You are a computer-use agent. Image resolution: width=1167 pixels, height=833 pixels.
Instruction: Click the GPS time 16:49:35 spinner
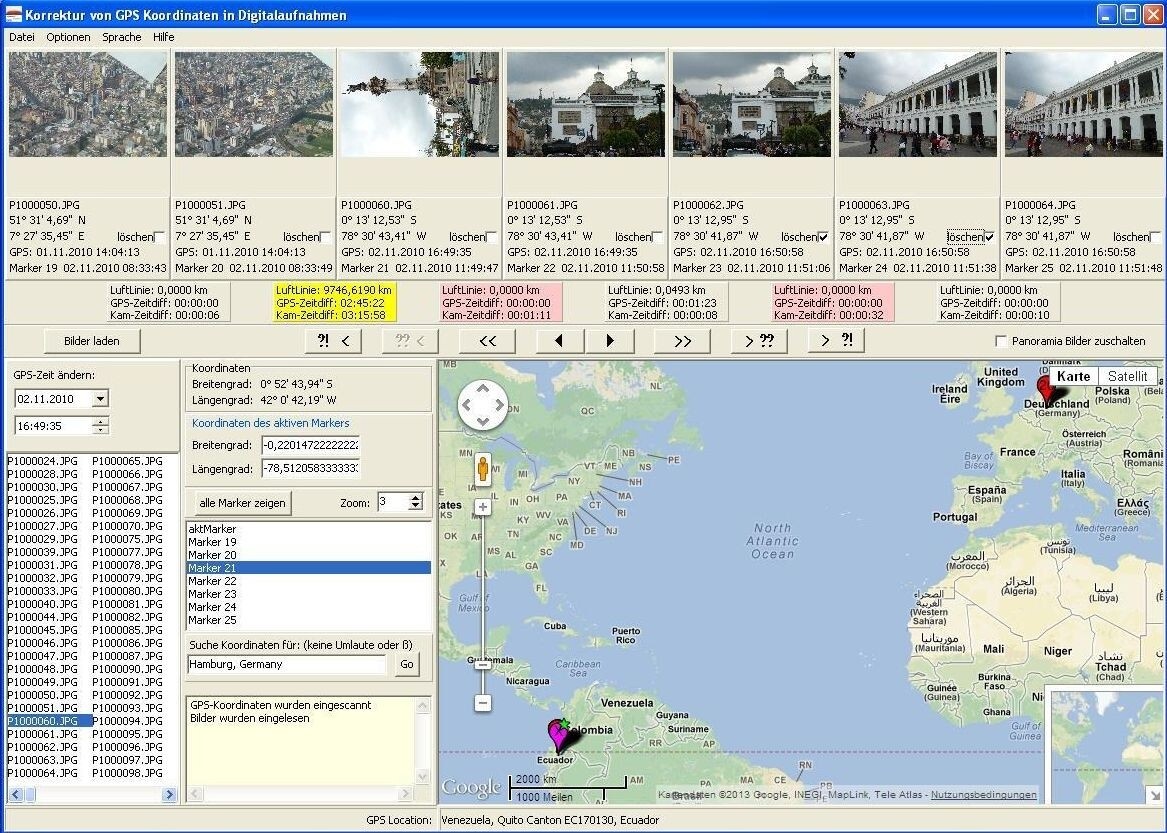(100, 426)
